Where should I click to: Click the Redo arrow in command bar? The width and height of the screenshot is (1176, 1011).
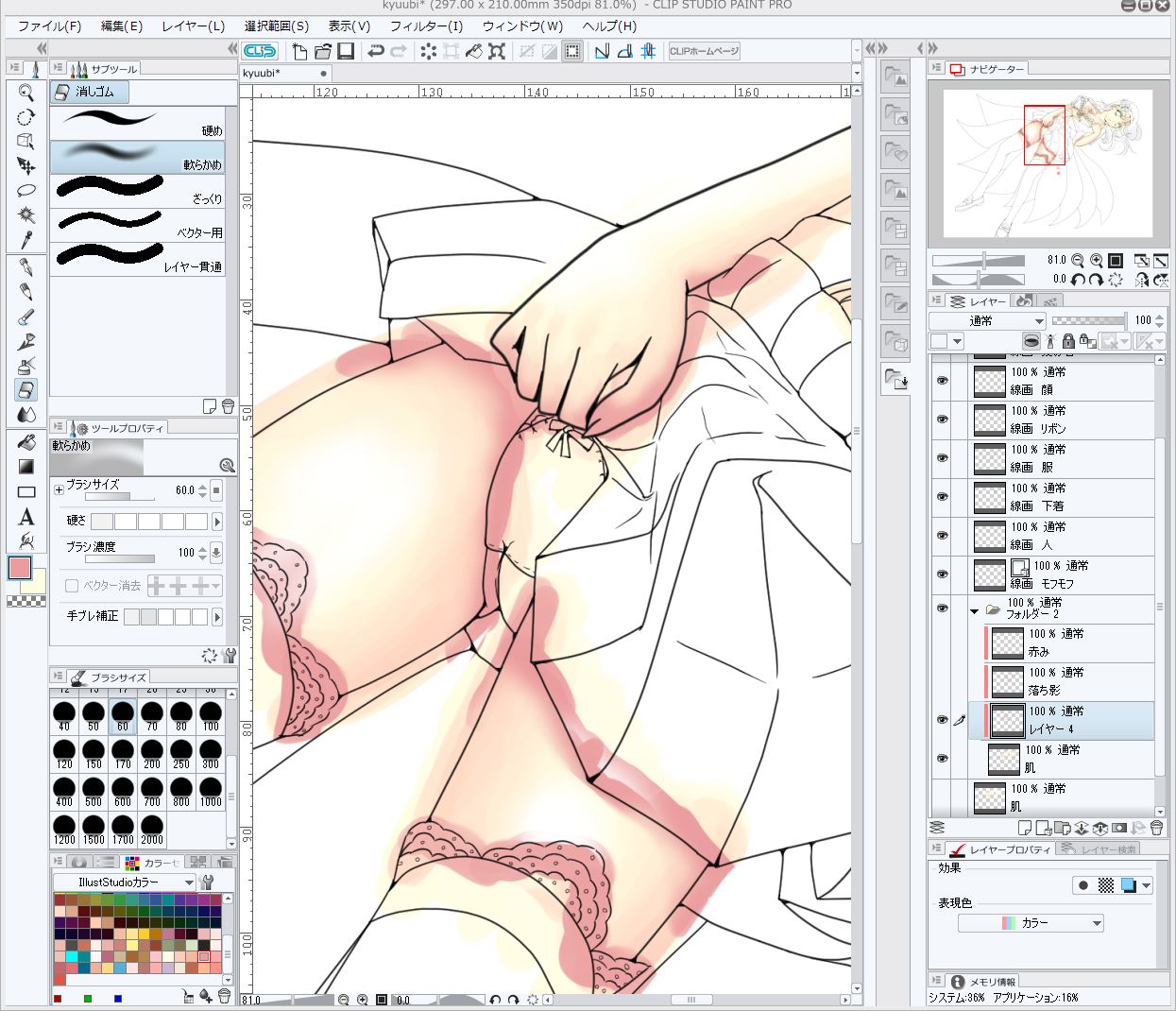(399, 51)
